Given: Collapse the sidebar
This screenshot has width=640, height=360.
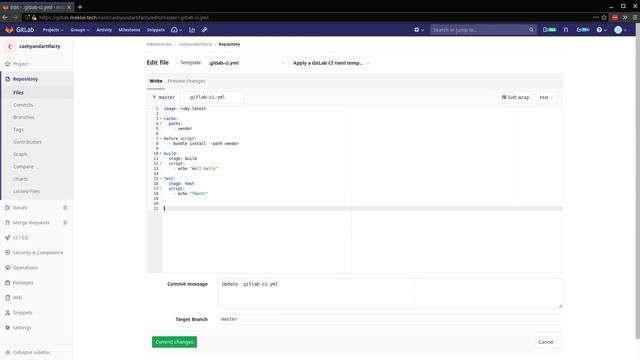Looking at the screenshot, I should point(28,352).
